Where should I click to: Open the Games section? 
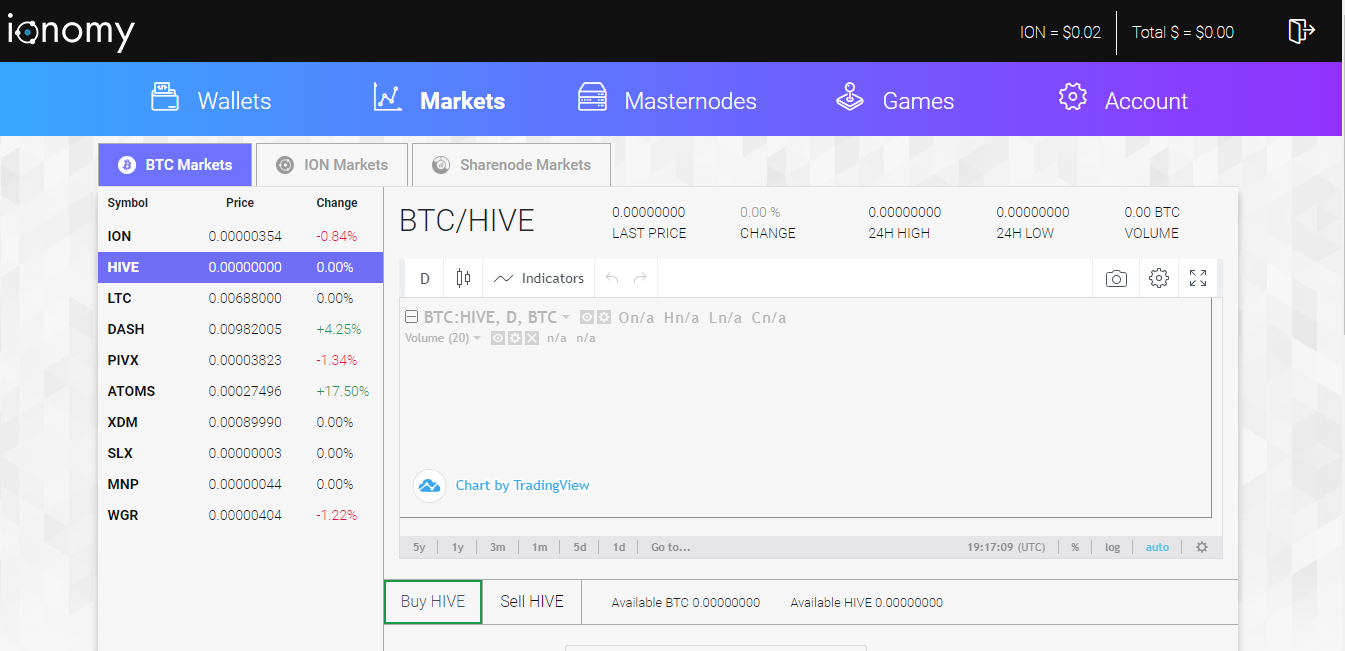point(895,99)
